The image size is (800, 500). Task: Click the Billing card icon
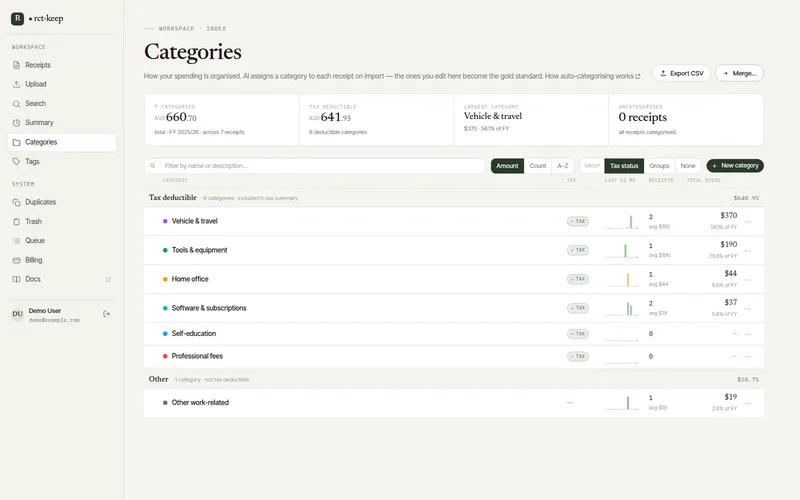(16, 260)
